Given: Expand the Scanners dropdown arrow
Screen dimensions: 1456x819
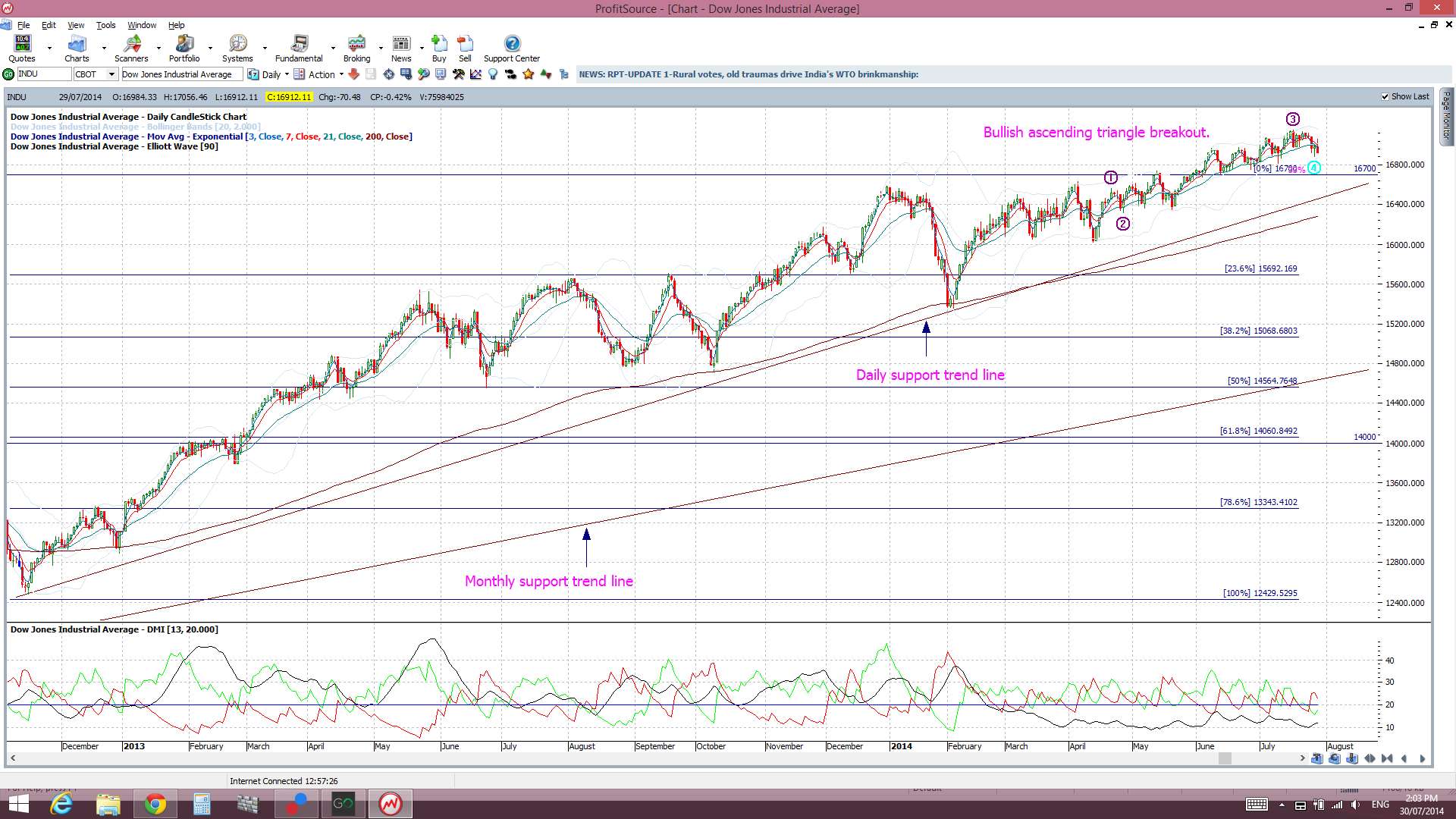Looking at the screenshot, I should [x=158, y=48].
